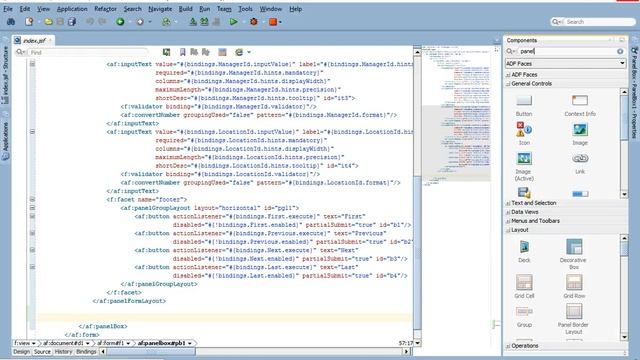
Task: Select the Deck layout component
Action: tap(524, 251)
